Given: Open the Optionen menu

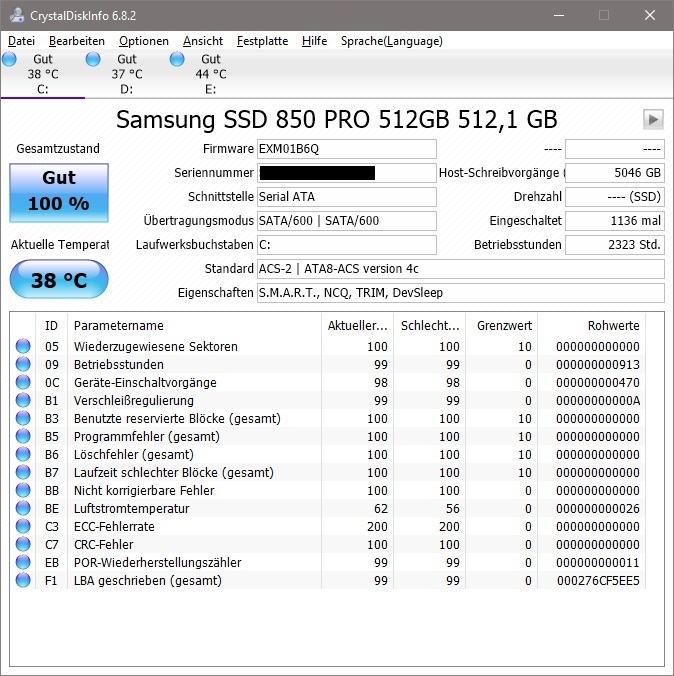Looking at the screenshot, I should point(144,41).
